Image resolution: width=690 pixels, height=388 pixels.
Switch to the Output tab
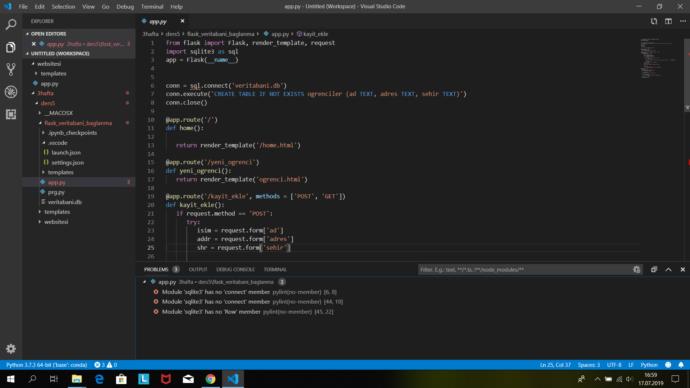point(198,270)
